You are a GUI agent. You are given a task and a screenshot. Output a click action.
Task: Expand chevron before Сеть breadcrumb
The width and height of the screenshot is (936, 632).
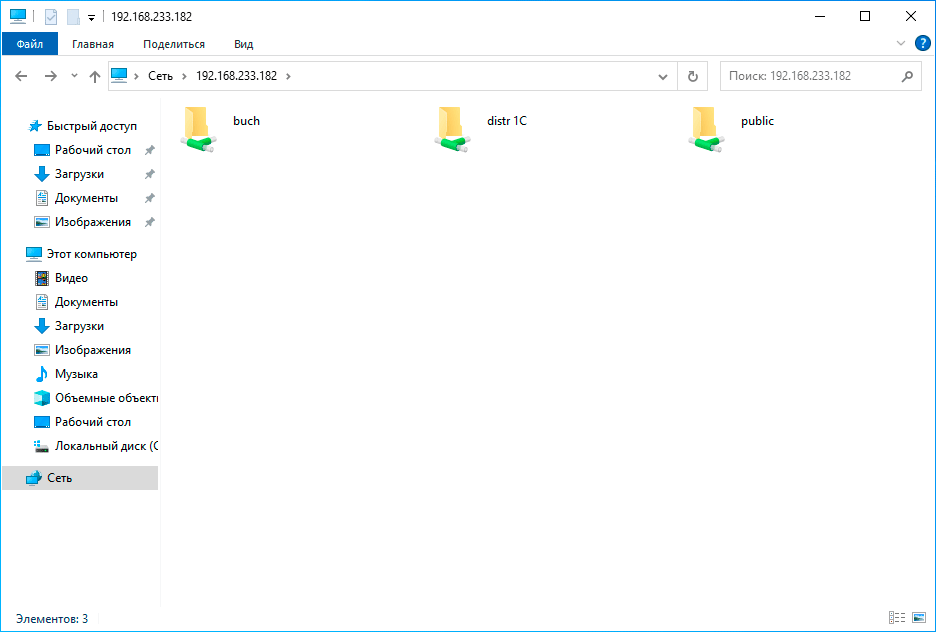click(137, 76)
